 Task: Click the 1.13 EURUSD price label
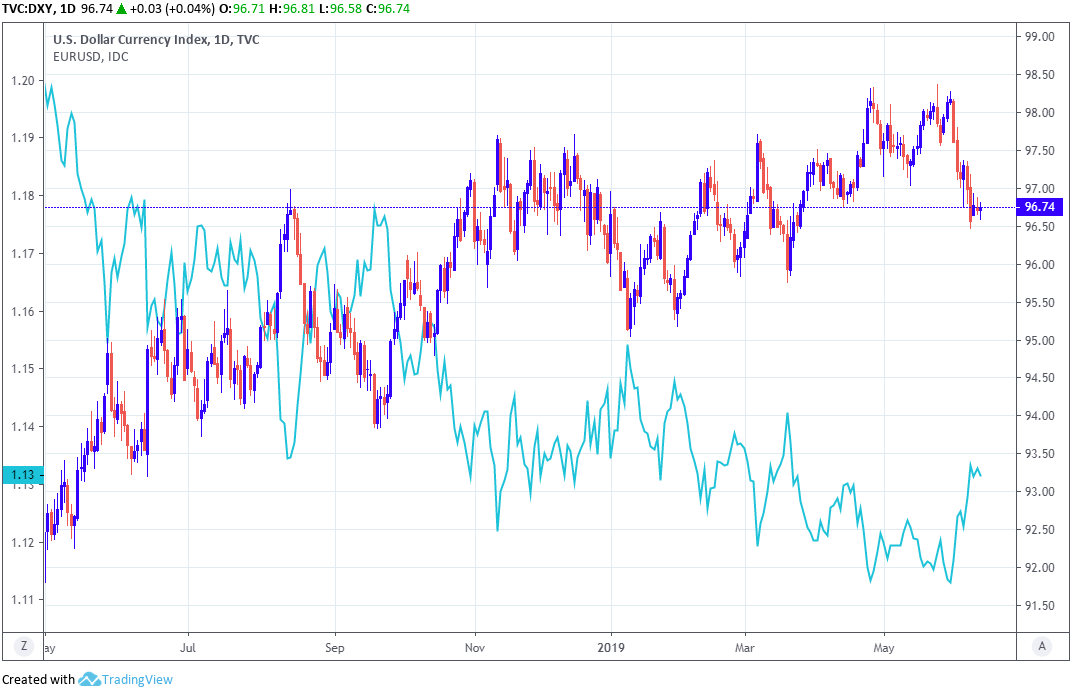coord(21,475)
